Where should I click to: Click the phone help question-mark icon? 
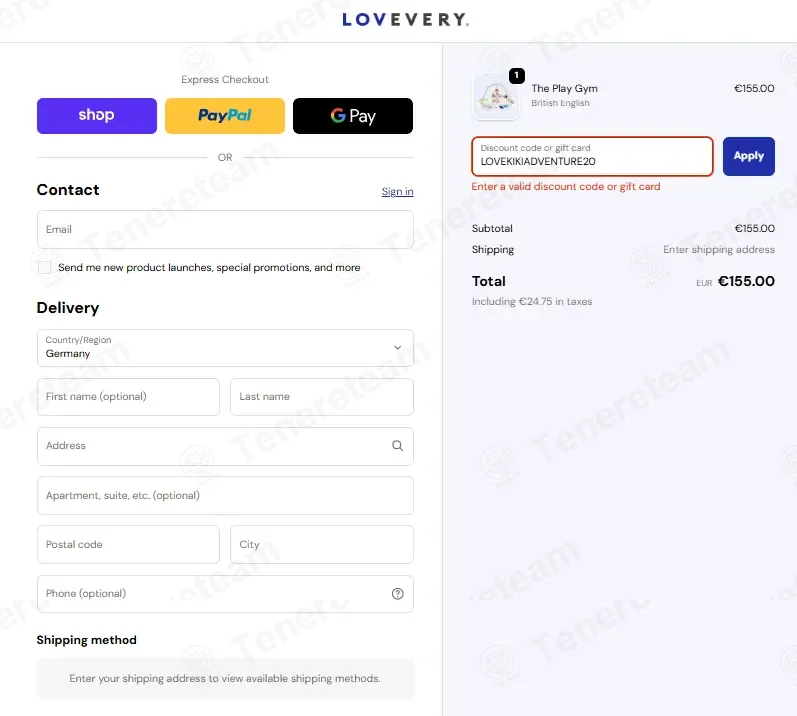pos(397,594)
